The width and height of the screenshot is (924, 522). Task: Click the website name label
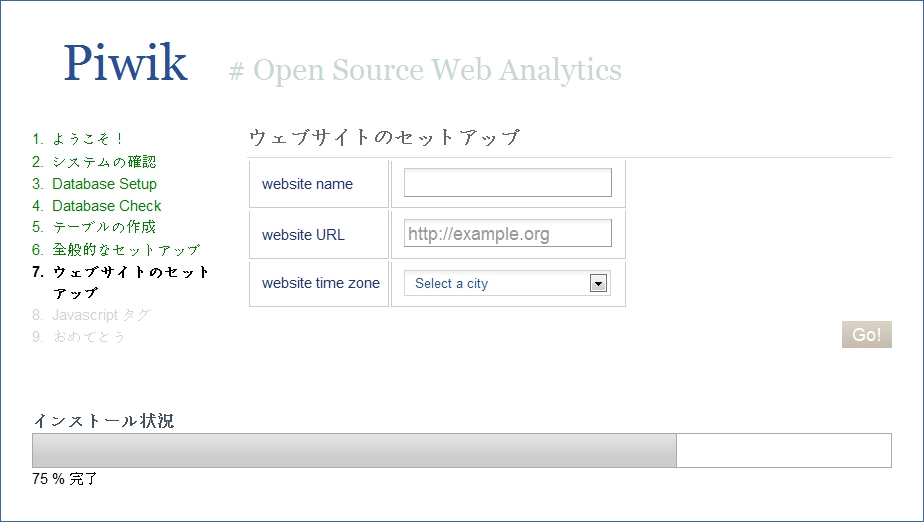[307, 184]
